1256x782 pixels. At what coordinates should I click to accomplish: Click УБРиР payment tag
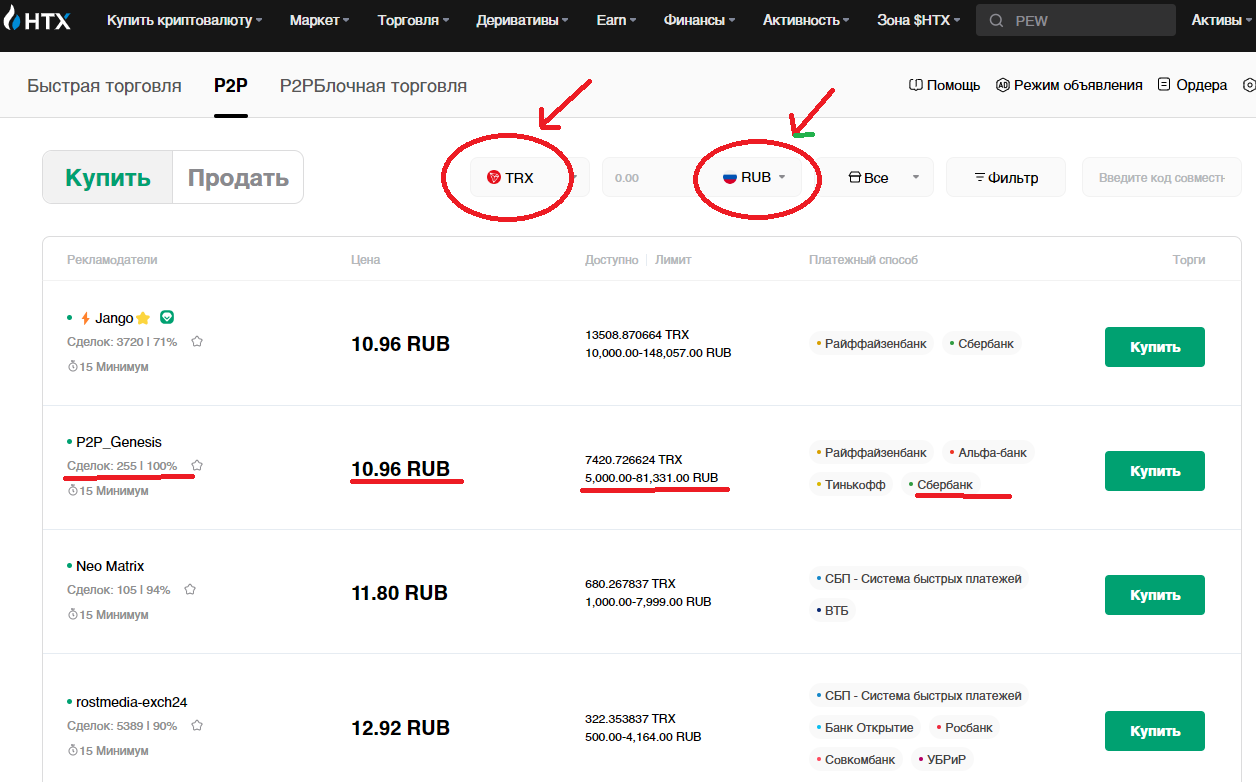[x=942, y=760]
